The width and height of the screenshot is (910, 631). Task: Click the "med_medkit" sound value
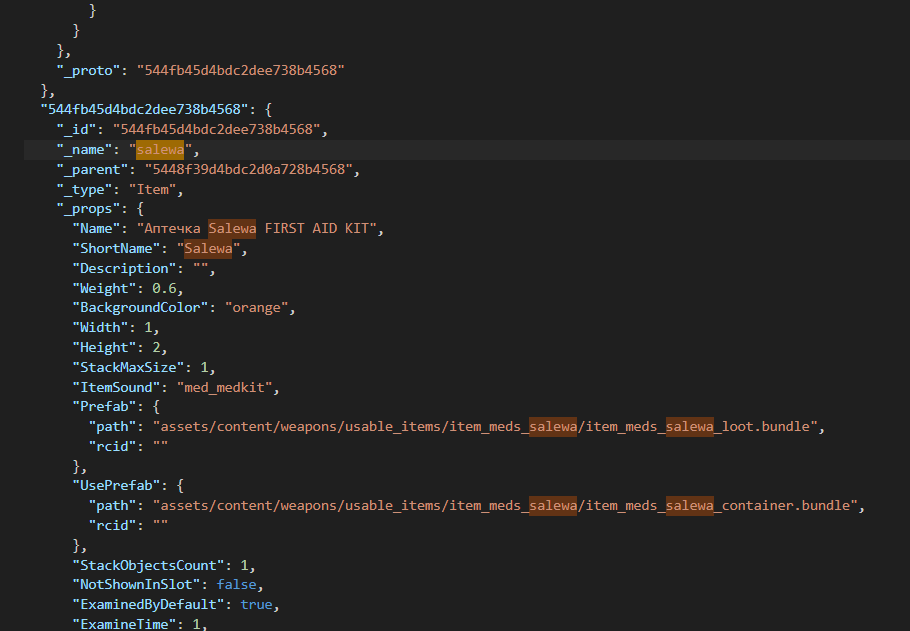point(225,387)
